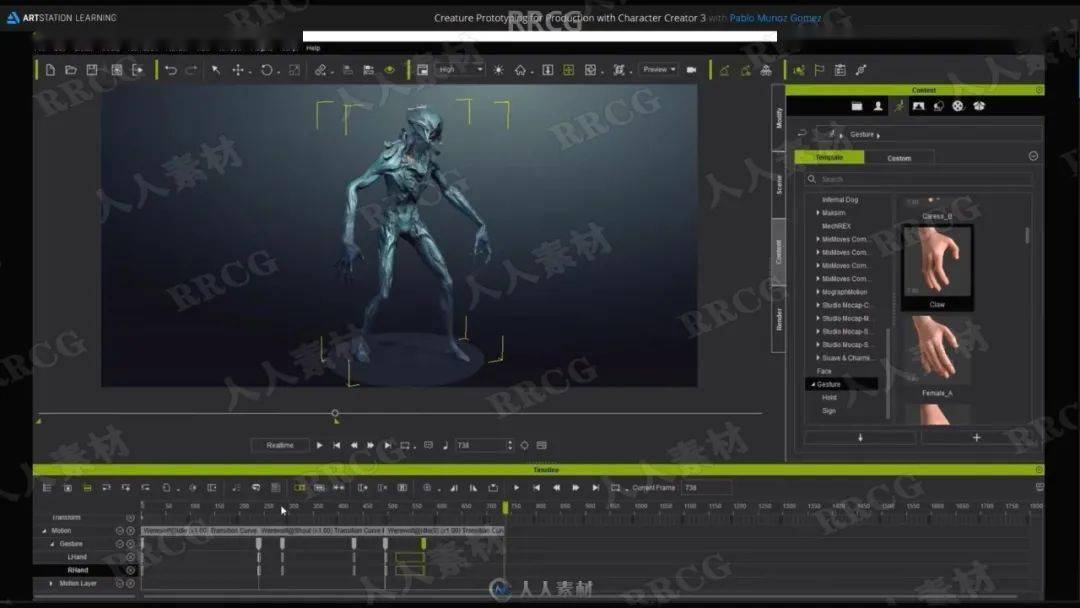The height and width of the screenshot is (608, 1080).
Task: Collapse the Gesture folder in content tree
Action: click(812, 384)
